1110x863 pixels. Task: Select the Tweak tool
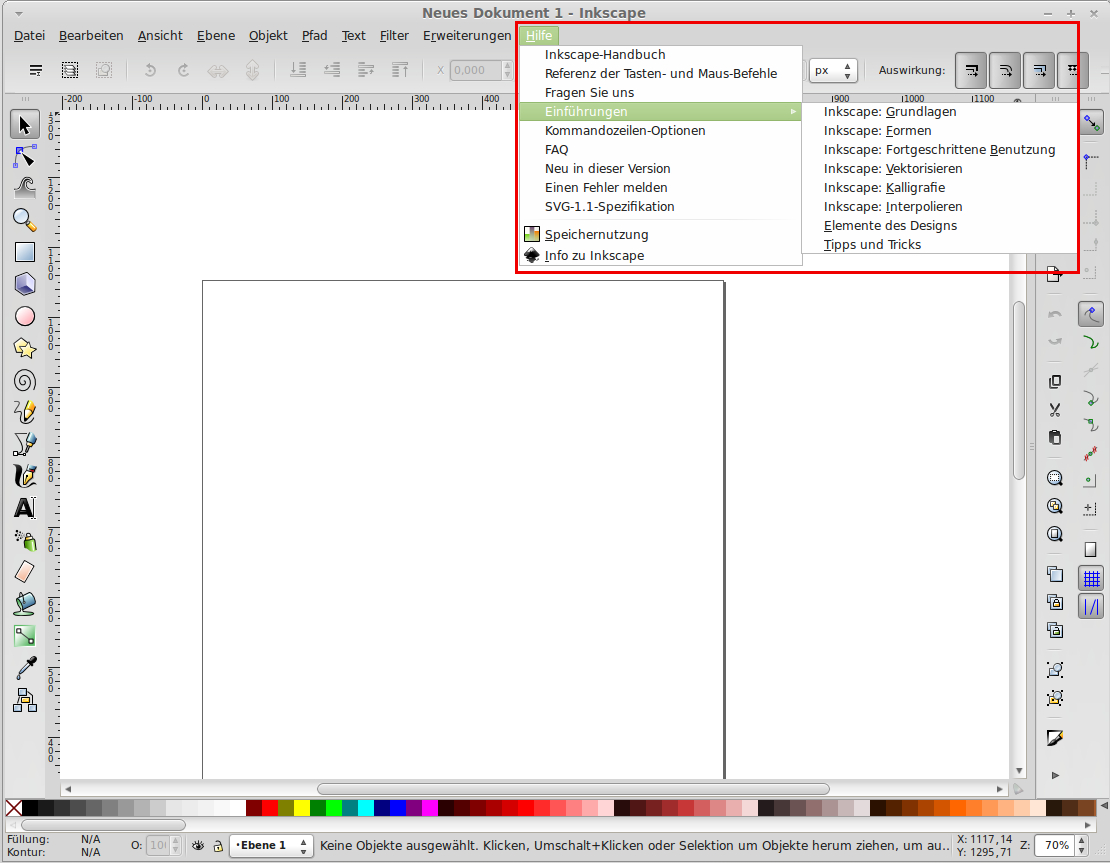pos(25,188)
